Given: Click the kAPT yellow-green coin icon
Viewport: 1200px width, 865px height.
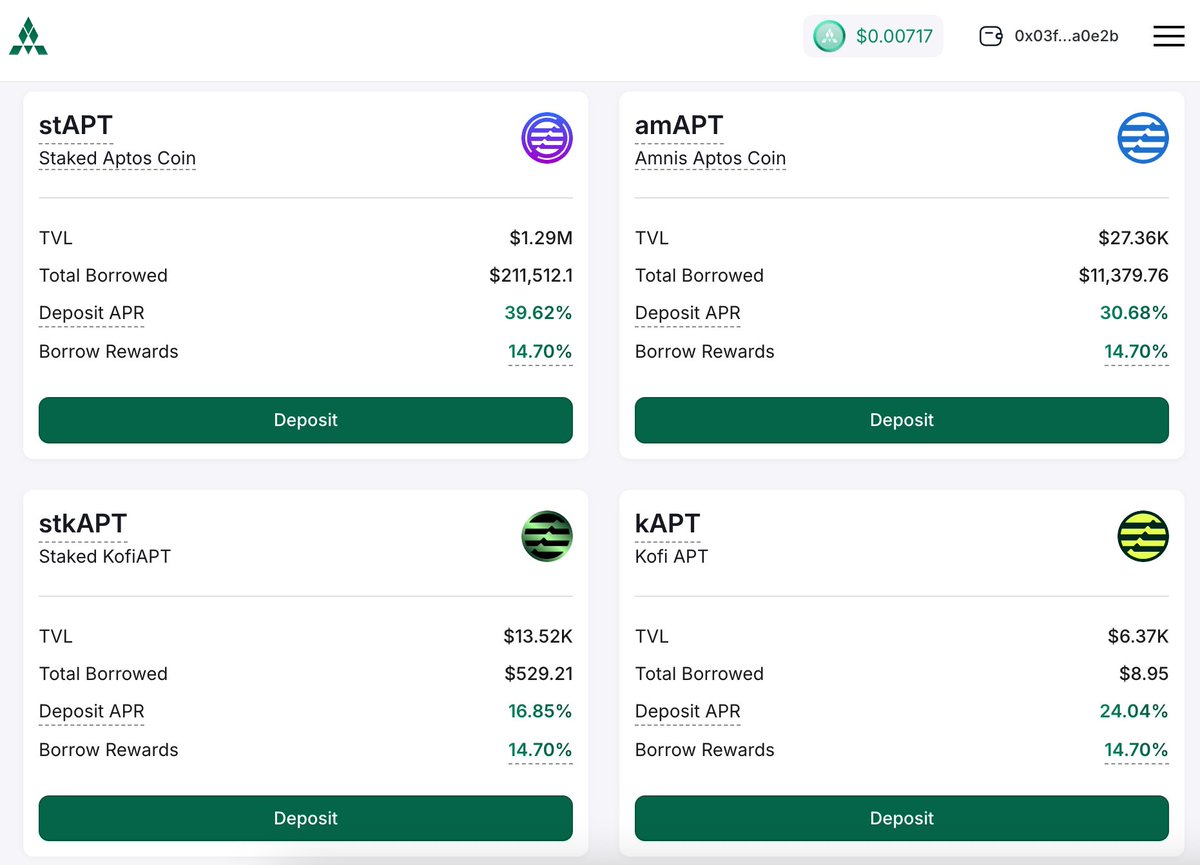Looking at the screenshot, I should pos(1143,536).
